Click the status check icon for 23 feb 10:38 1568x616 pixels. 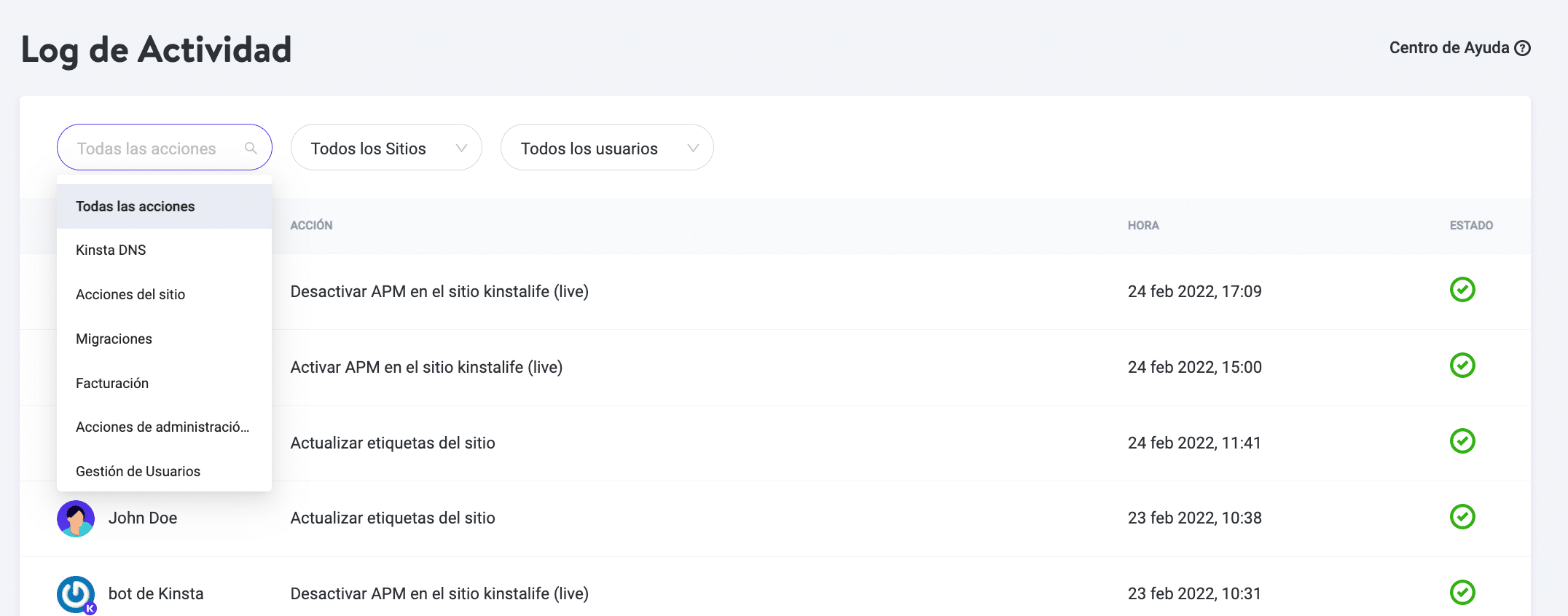1462,517
